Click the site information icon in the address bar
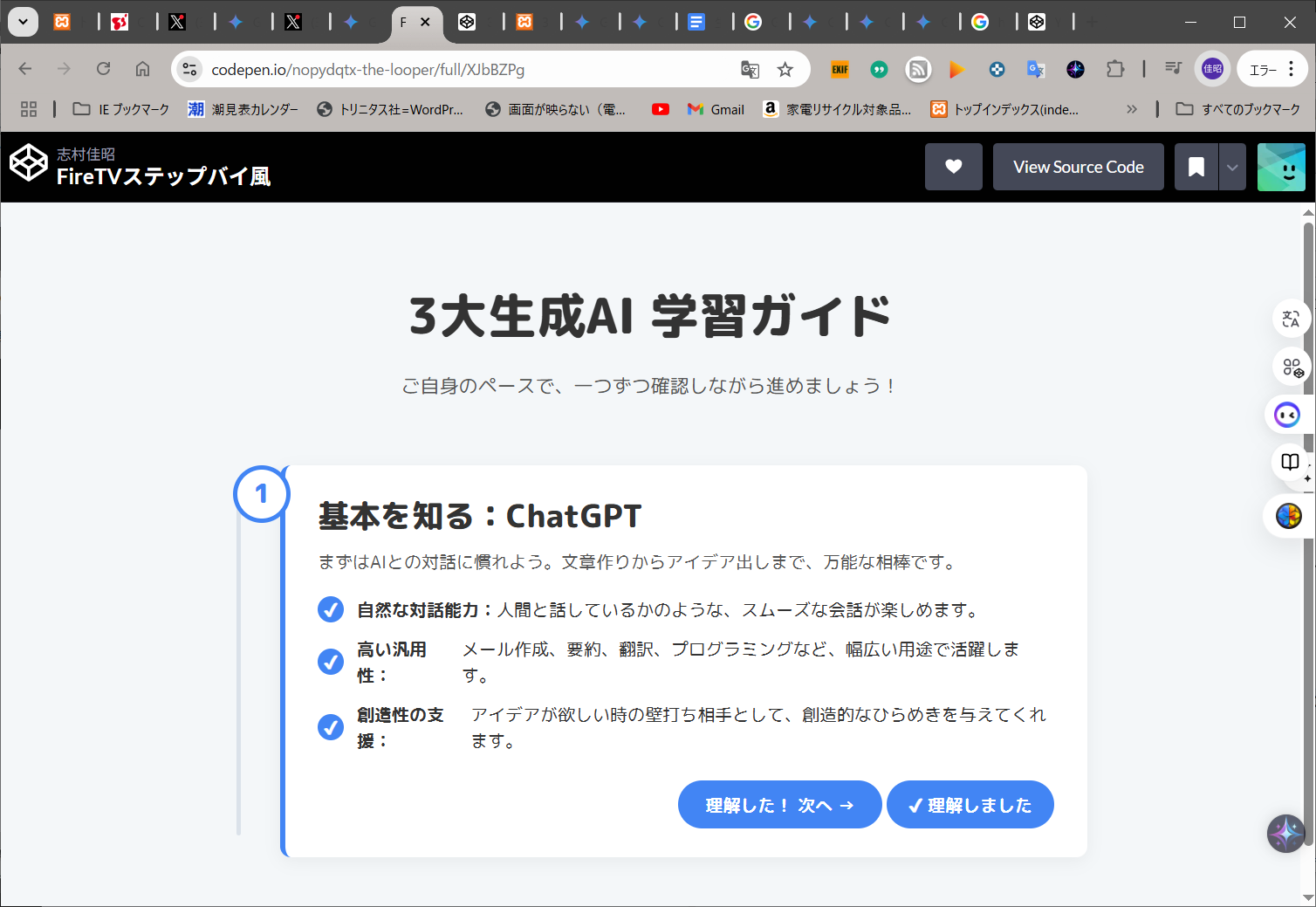The height and width of the screenshot is (907, 1316). coord(188,70)
